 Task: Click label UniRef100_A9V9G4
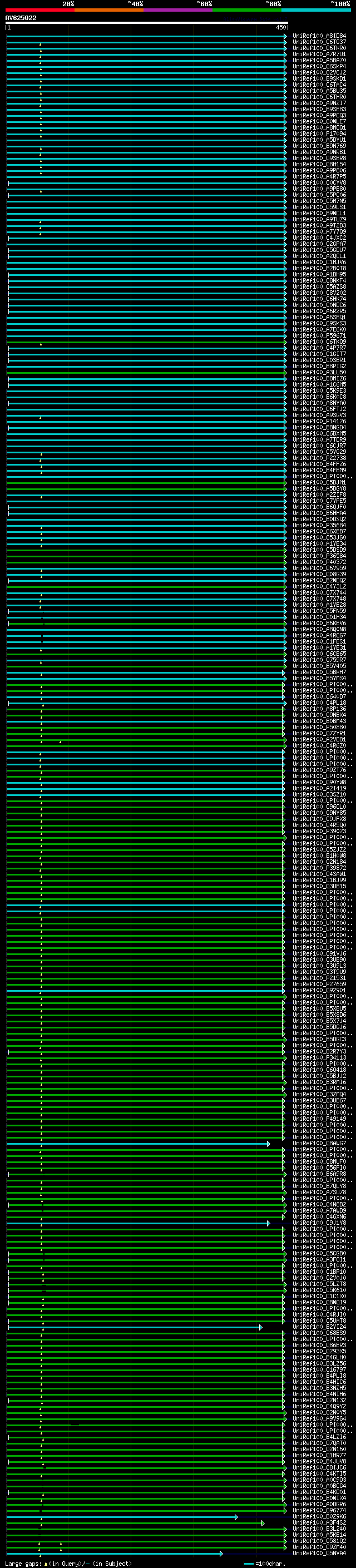319,1419
